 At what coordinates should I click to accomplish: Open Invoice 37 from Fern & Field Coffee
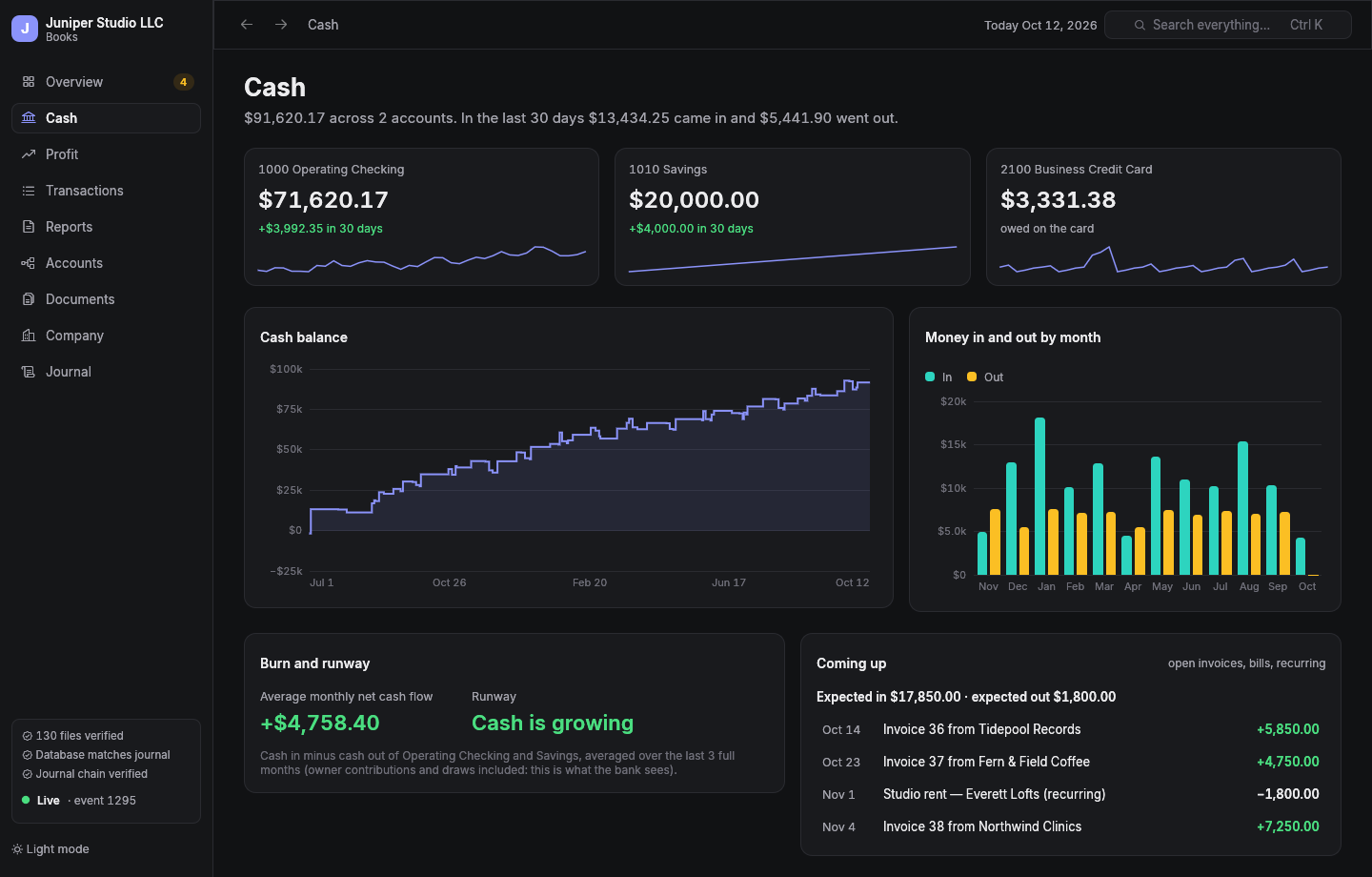[1071, 762]
